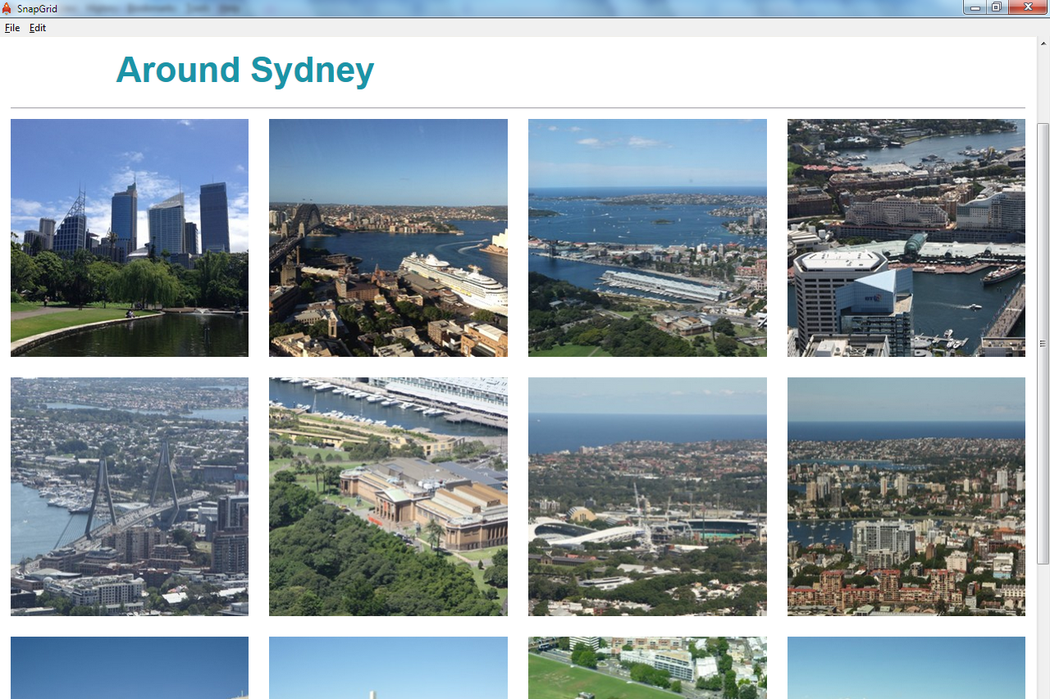1050x699 pixels.
Task: Click the Around Sydney heading
Action: point(245,70)
